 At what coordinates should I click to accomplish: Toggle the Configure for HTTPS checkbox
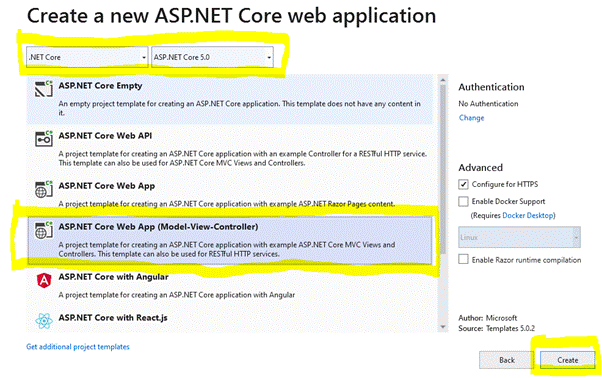463,184
